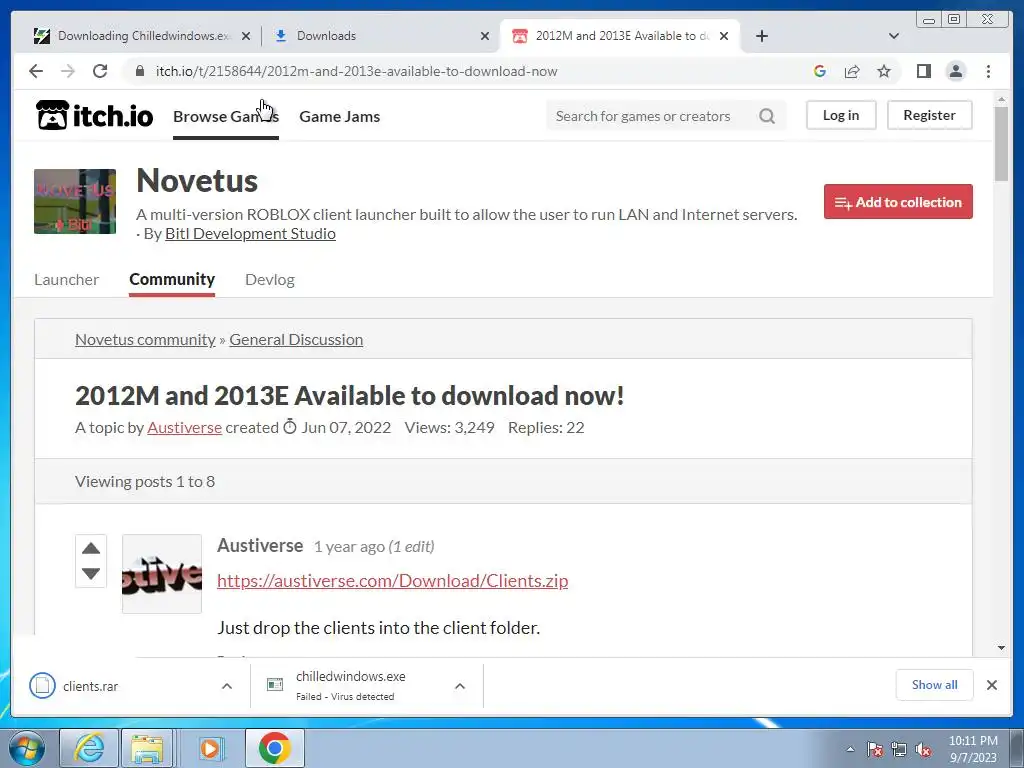Close the downloads bar
The width and height of the screenshot is (1024, 768).
991,685
